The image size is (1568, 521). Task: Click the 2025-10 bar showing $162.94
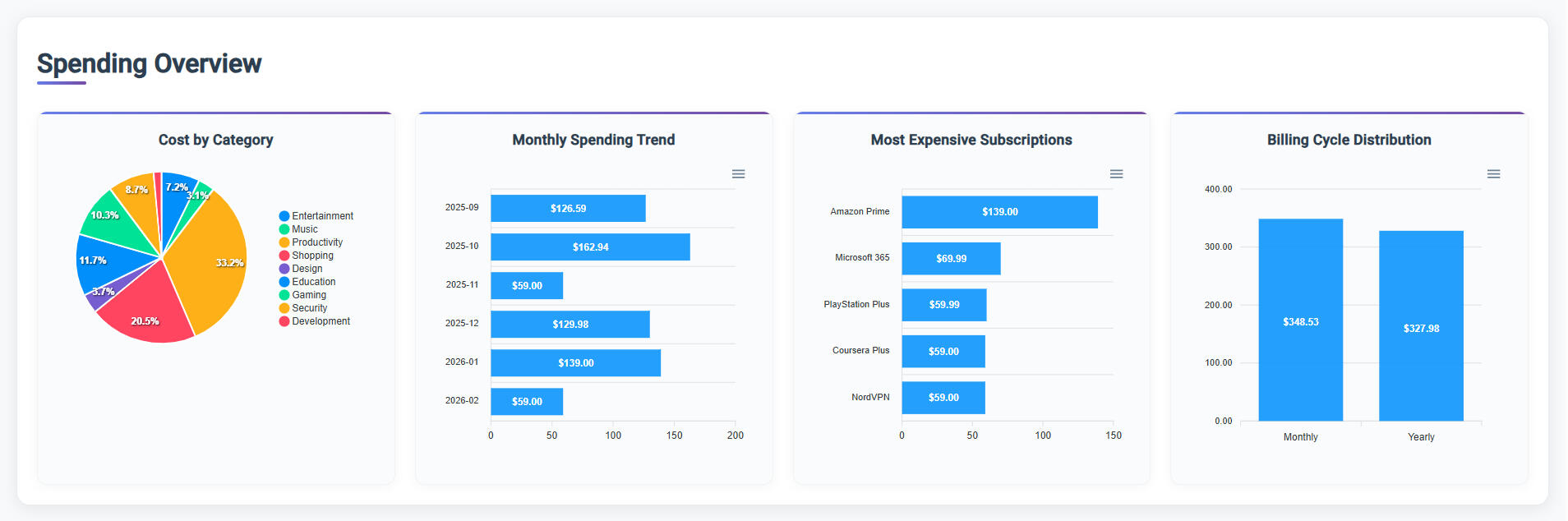point(590,247)
